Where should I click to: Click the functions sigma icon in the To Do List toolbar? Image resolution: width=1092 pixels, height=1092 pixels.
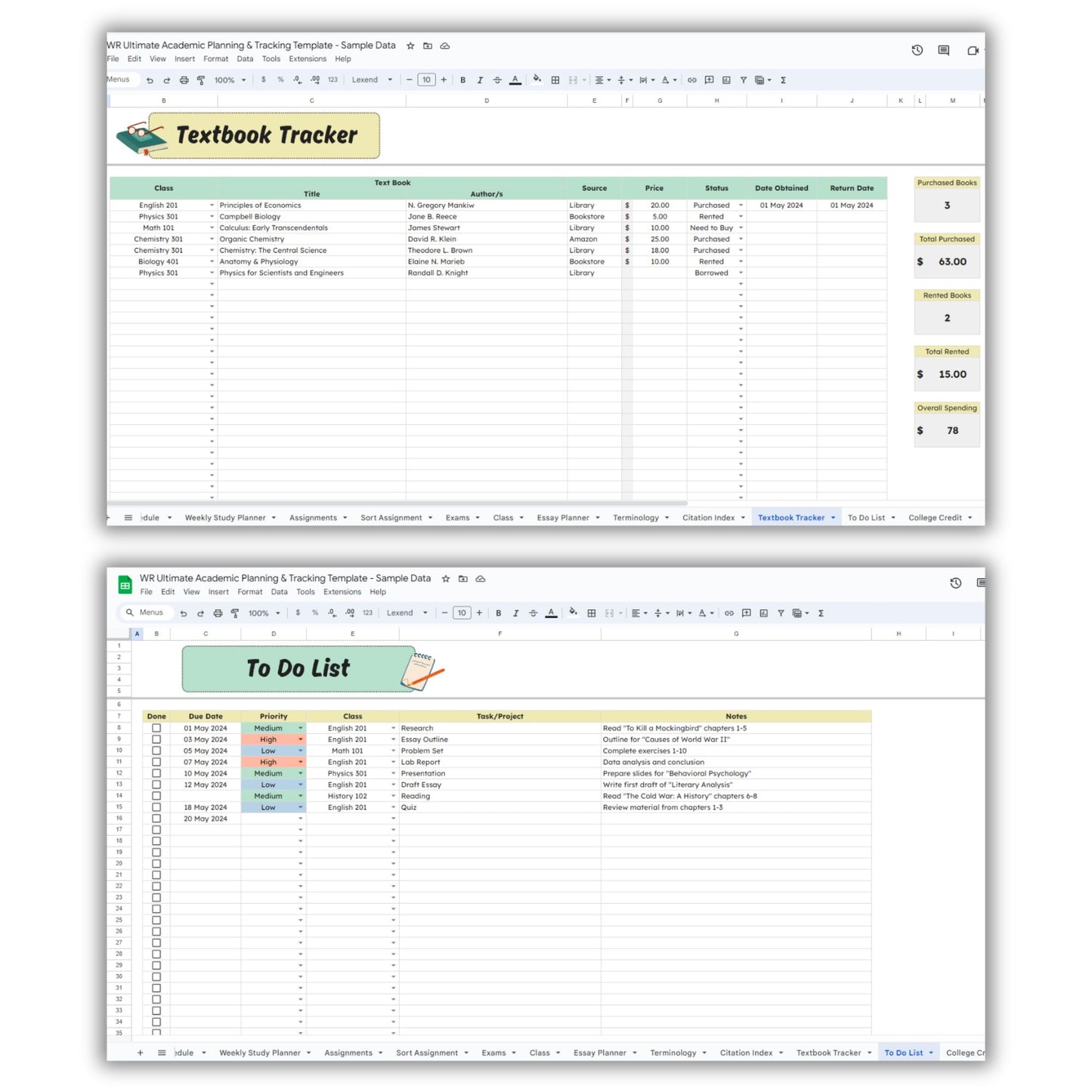click(821, 613)
